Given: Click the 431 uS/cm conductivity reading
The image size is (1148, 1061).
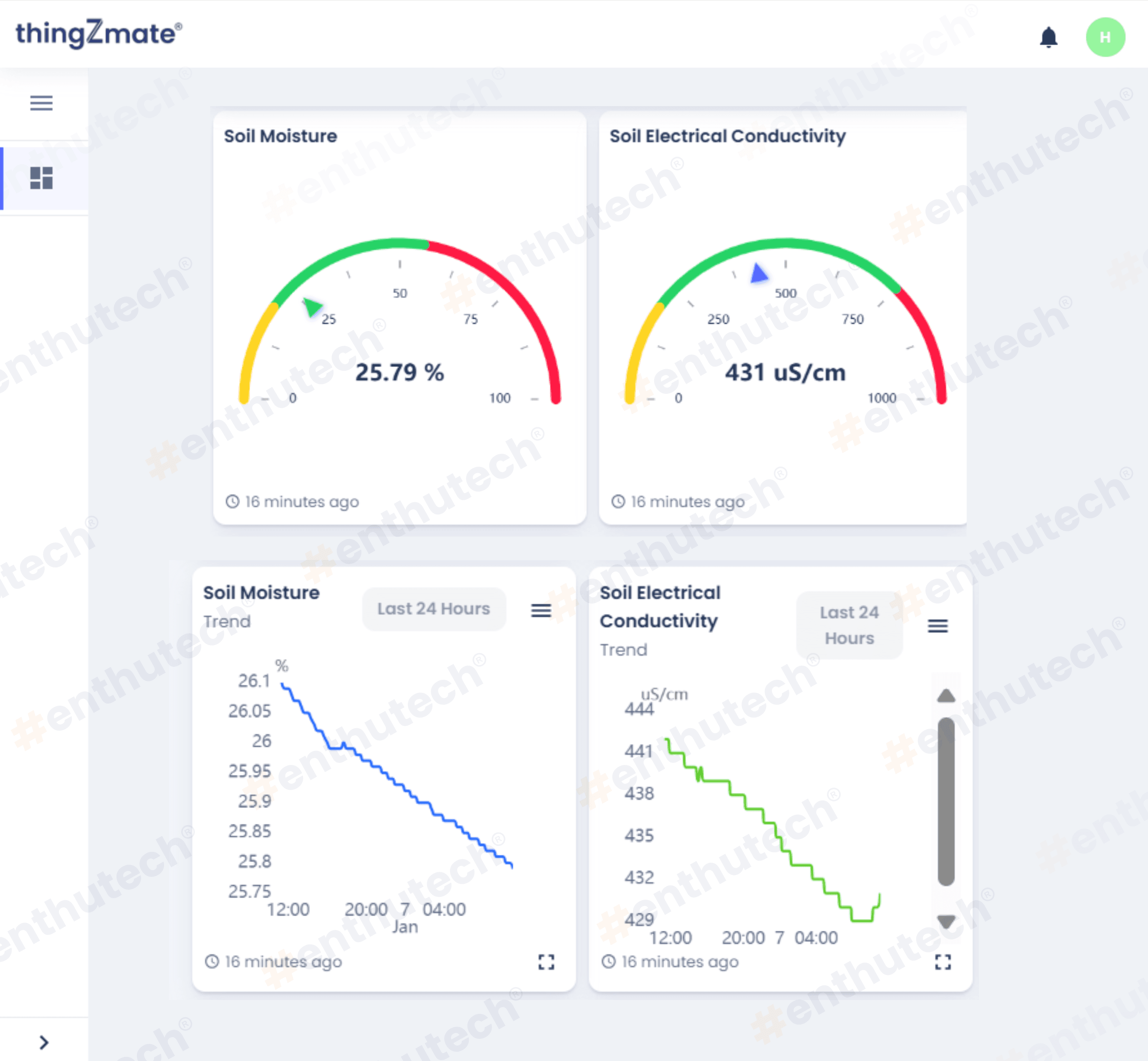Looking at the screenshot, I should (785, 372).
